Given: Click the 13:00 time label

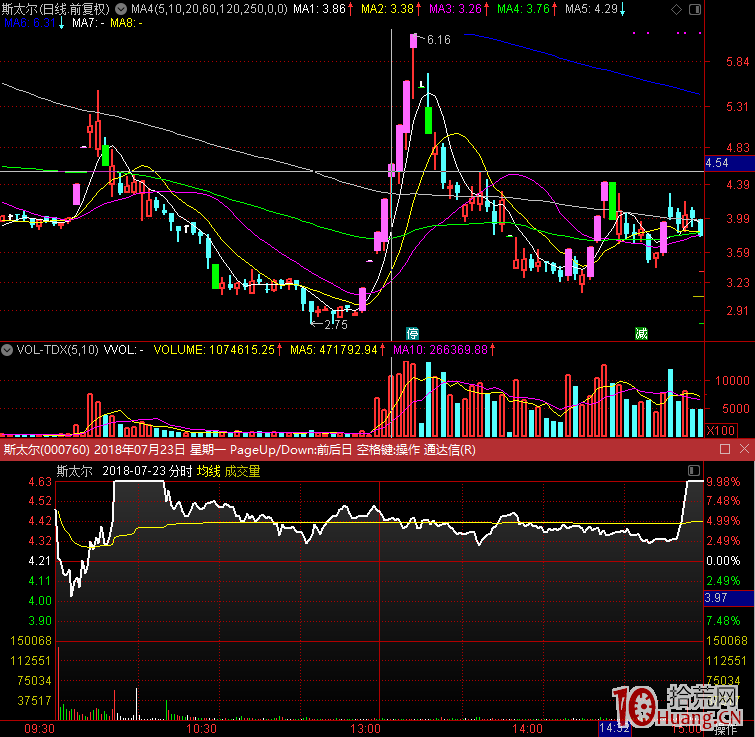Looking at the screenshot, I should (x=365, y=729).
